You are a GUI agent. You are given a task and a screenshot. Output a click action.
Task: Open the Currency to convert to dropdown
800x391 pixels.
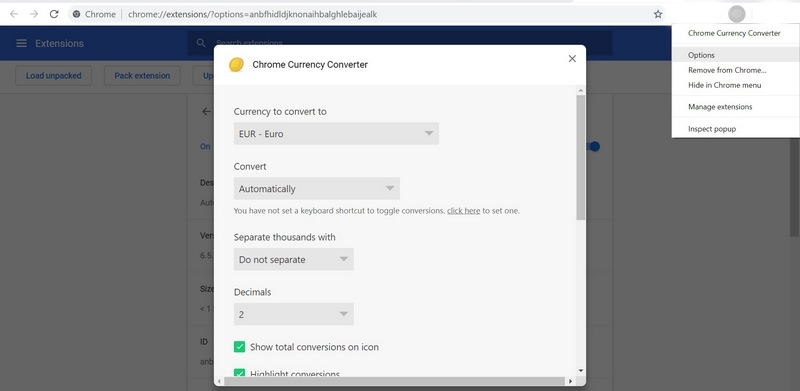coord(336,134)
